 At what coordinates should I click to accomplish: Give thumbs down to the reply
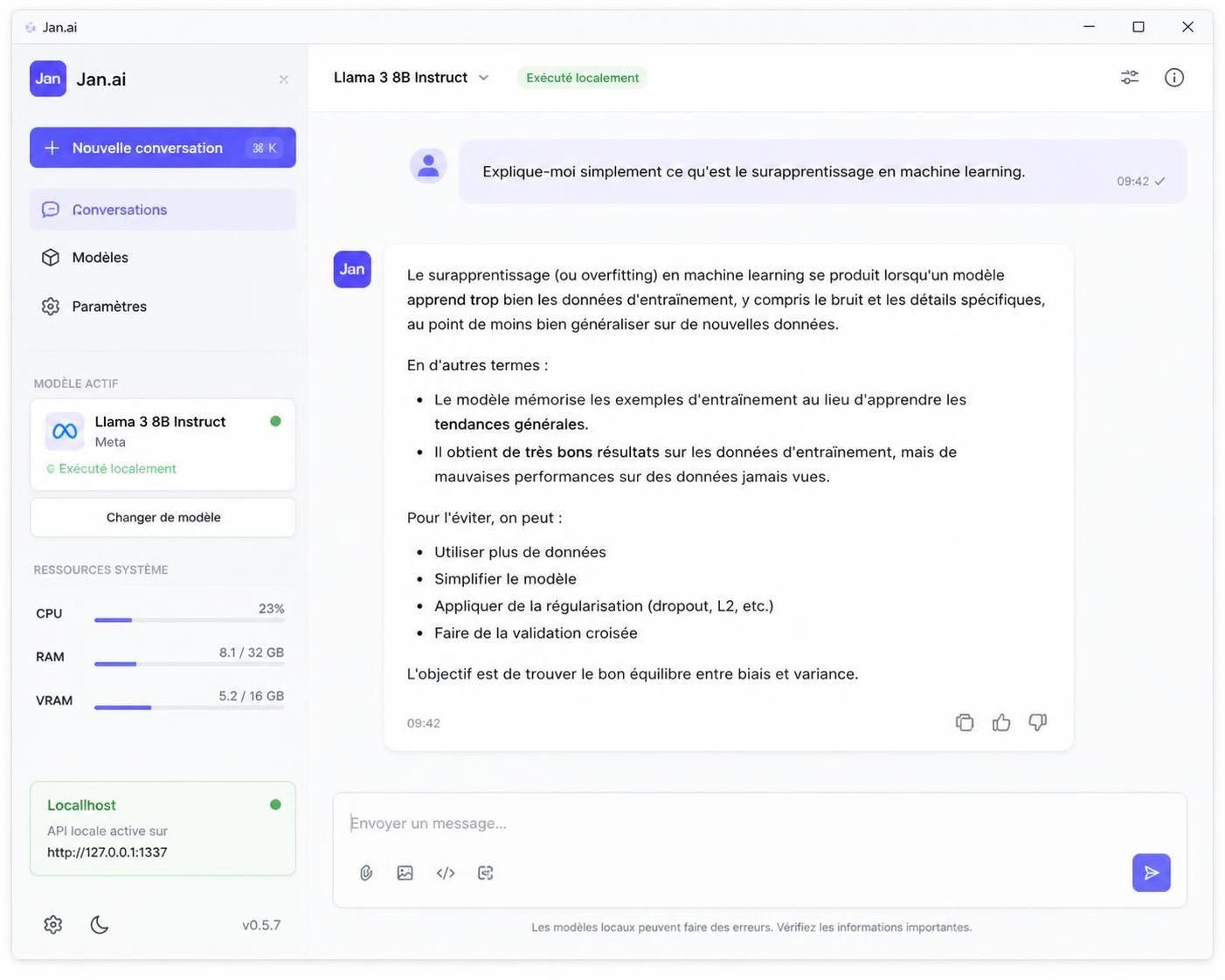1038,722
